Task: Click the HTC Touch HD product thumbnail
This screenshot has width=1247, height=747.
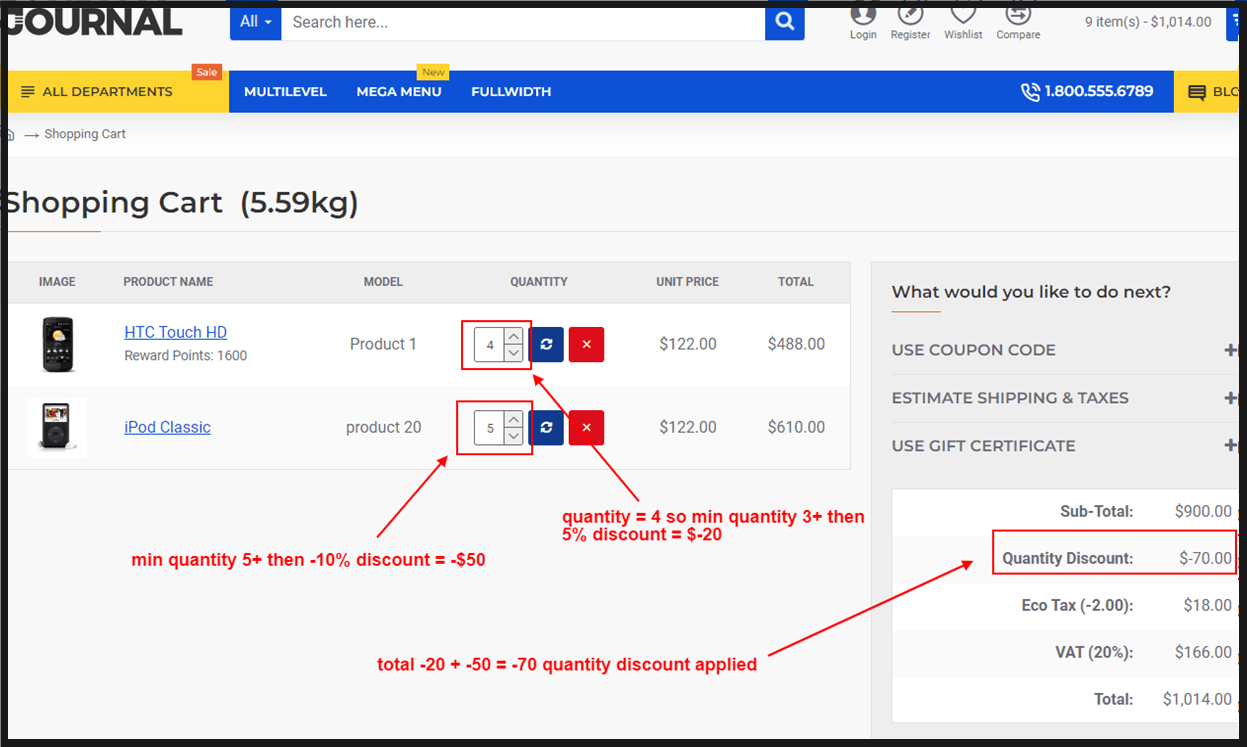Action: click(x=57, y=344)
